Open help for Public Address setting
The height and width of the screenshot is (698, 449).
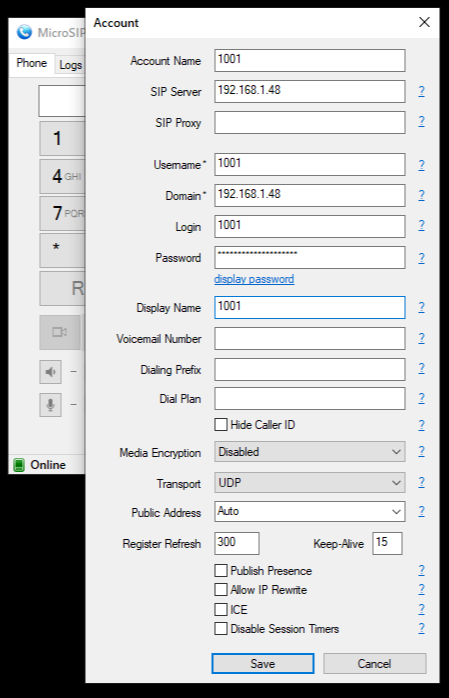point(421,511)
